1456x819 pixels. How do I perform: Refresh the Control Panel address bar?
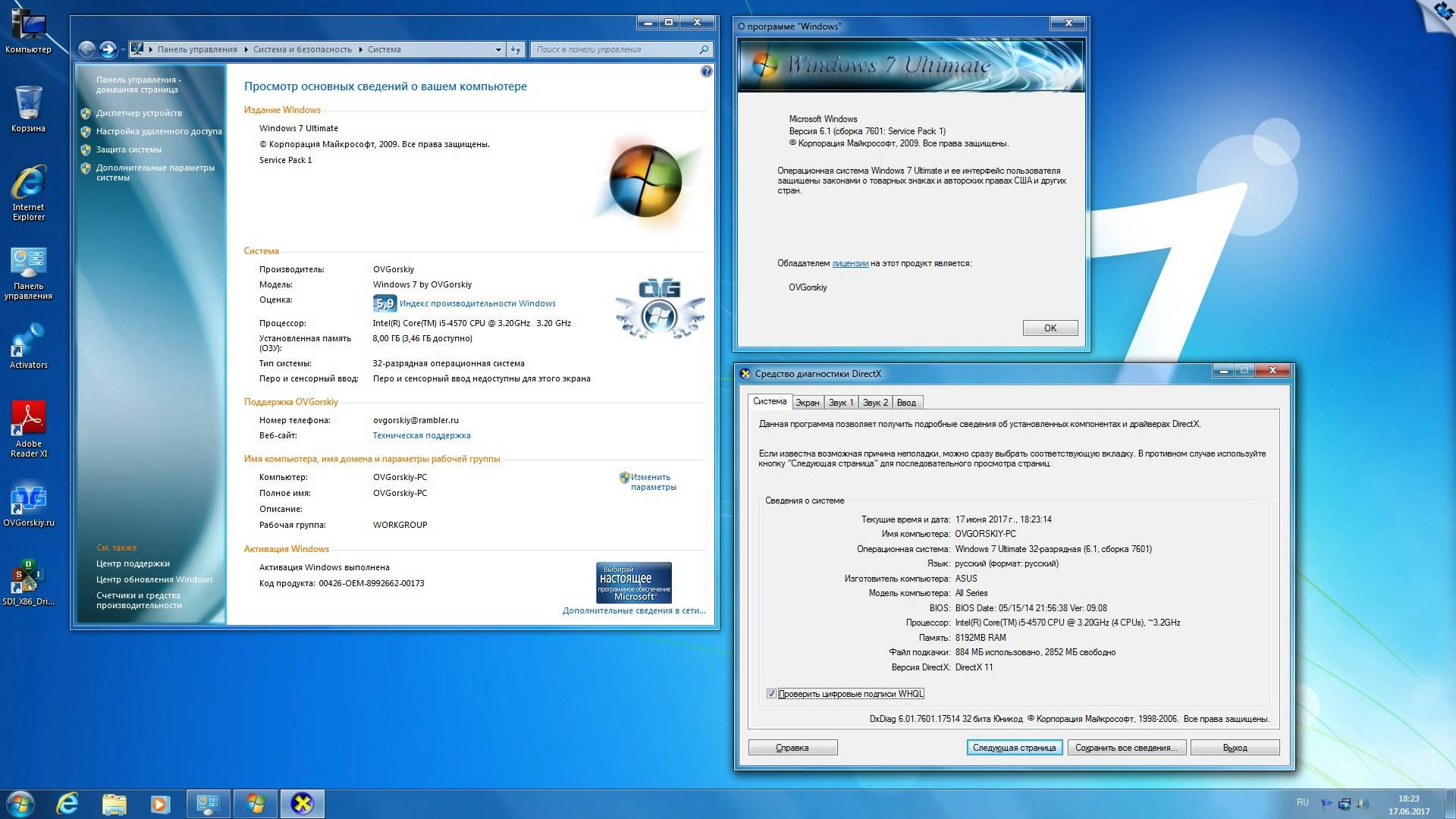coord(516,49)
